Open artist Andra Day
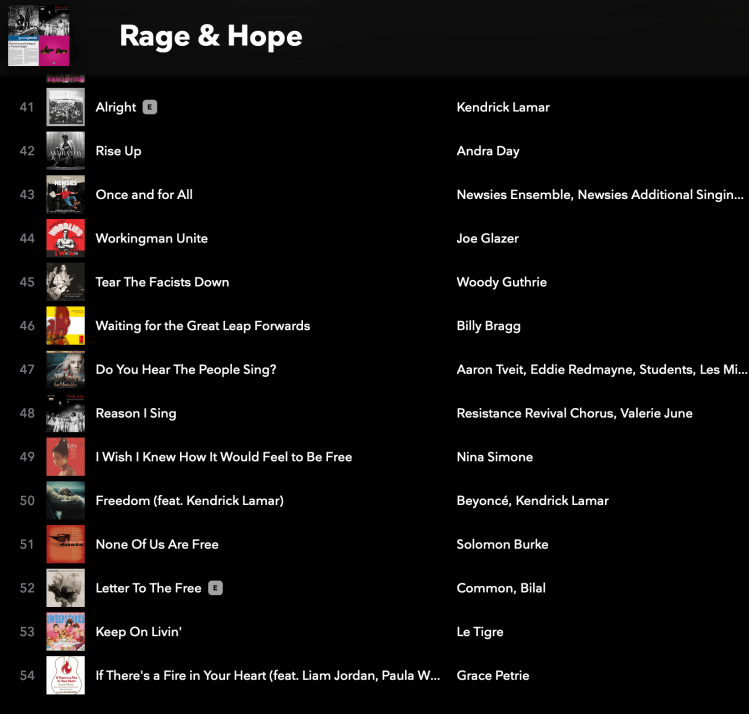The image size is (749, 714). 488,151
